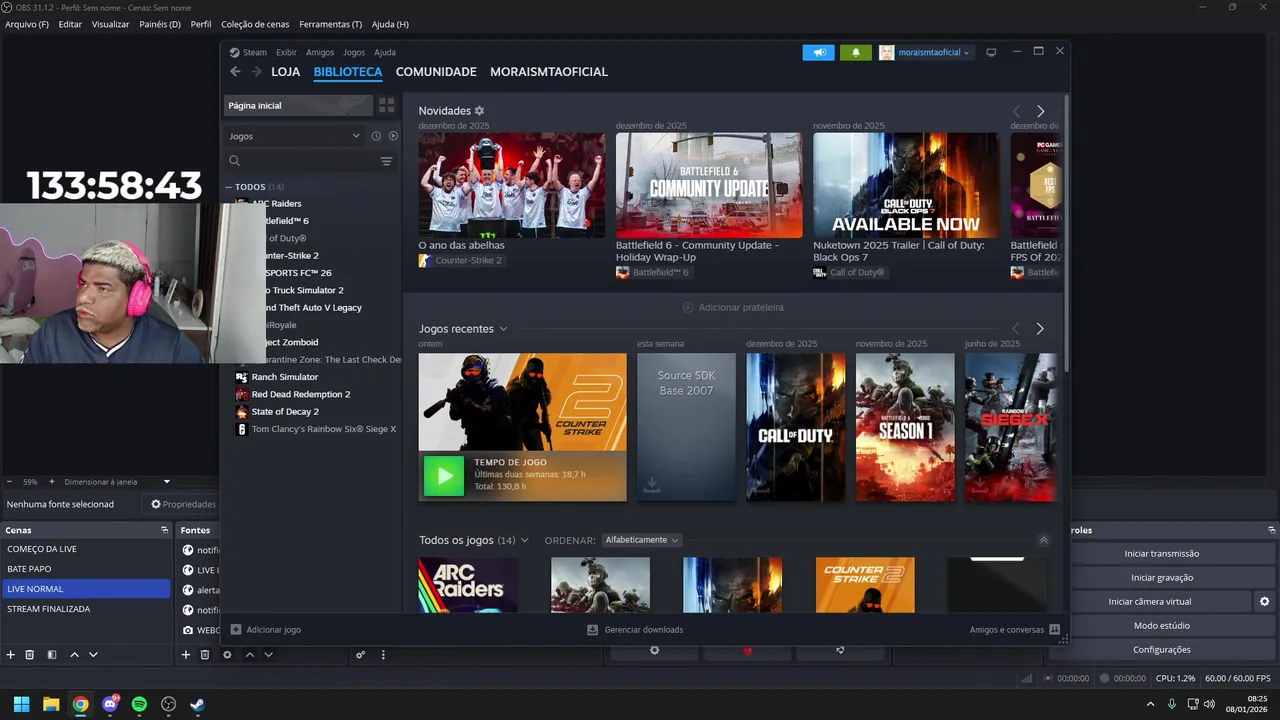Remove selected scene with trash icon
This screenshot has width=1280, height=720.
[30, 655]
